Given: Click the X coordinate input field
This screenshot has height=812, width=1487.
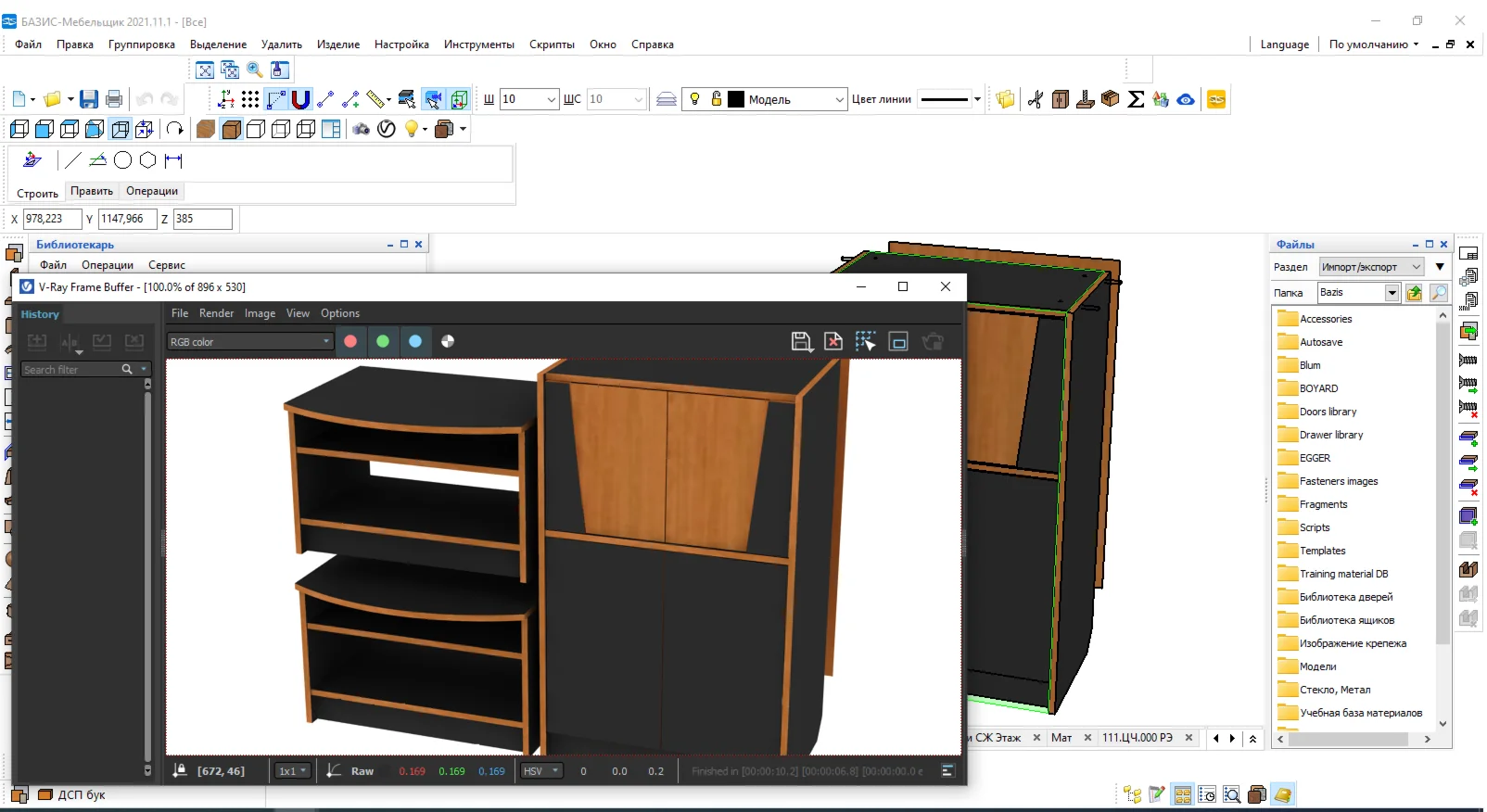Looking at the screenshot, I should [x=52, y=219].
